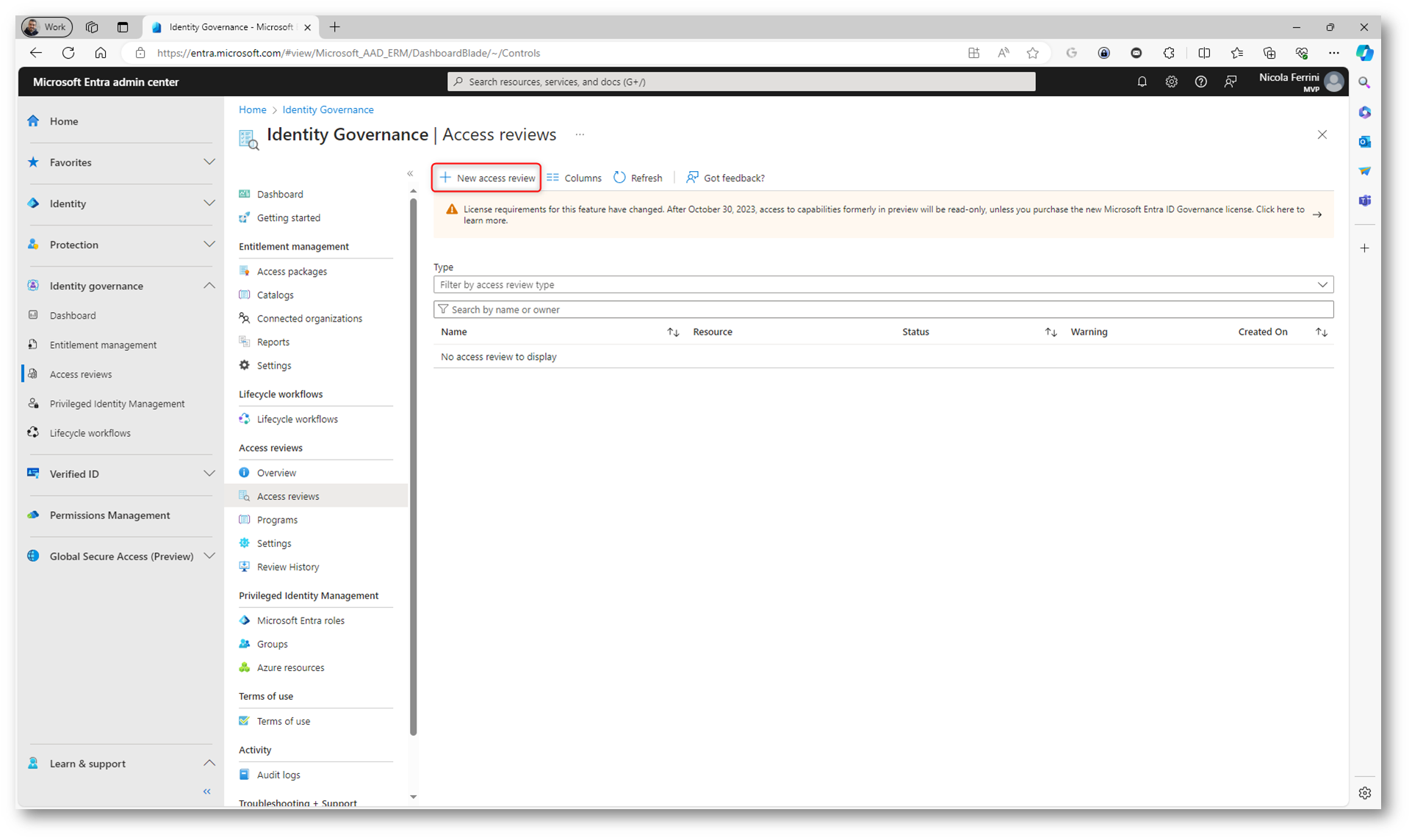Open the Identity Governance breadcrumb link
1412x840 pixels.
(328, 109)
